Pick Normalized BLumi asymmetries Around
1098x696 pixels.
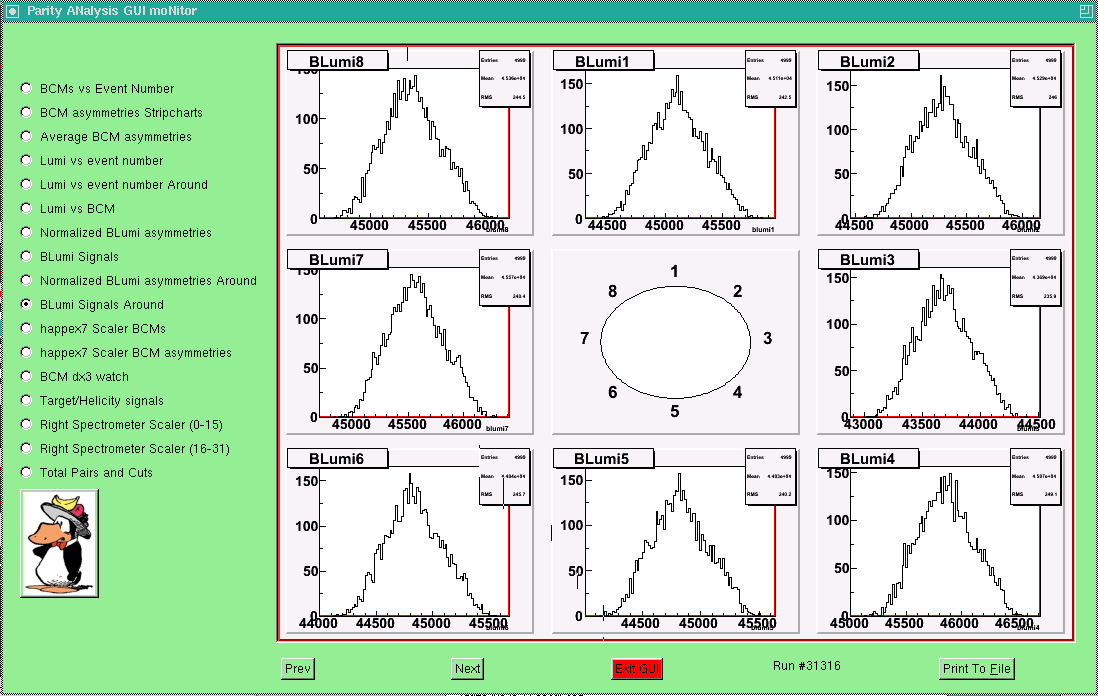coord(27,280)
